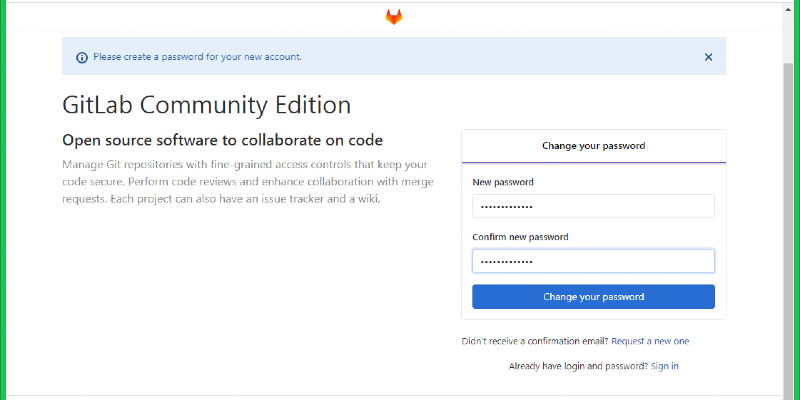Dismiss the create password alert
The height and width of the screenshot is (400, 800).
pyautogui.click(x=708, y=57)
